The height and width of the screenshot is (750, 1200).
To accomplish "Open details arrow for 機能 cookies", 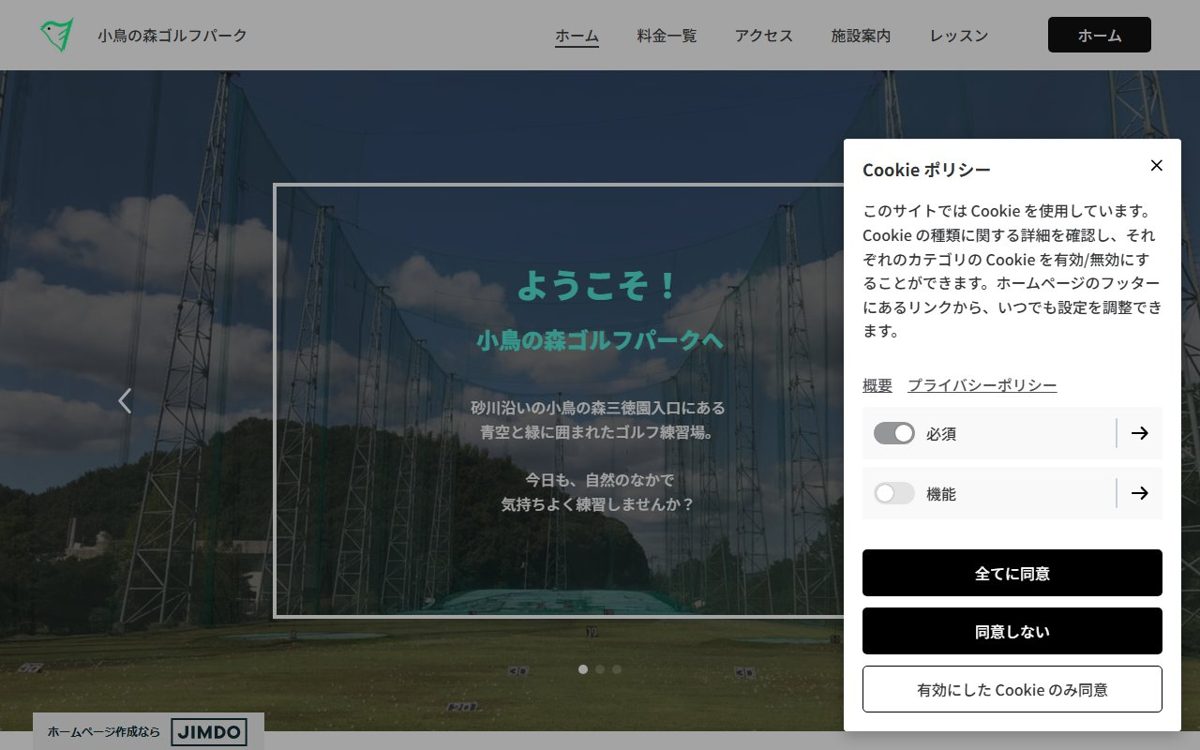I will point(1139,493).
